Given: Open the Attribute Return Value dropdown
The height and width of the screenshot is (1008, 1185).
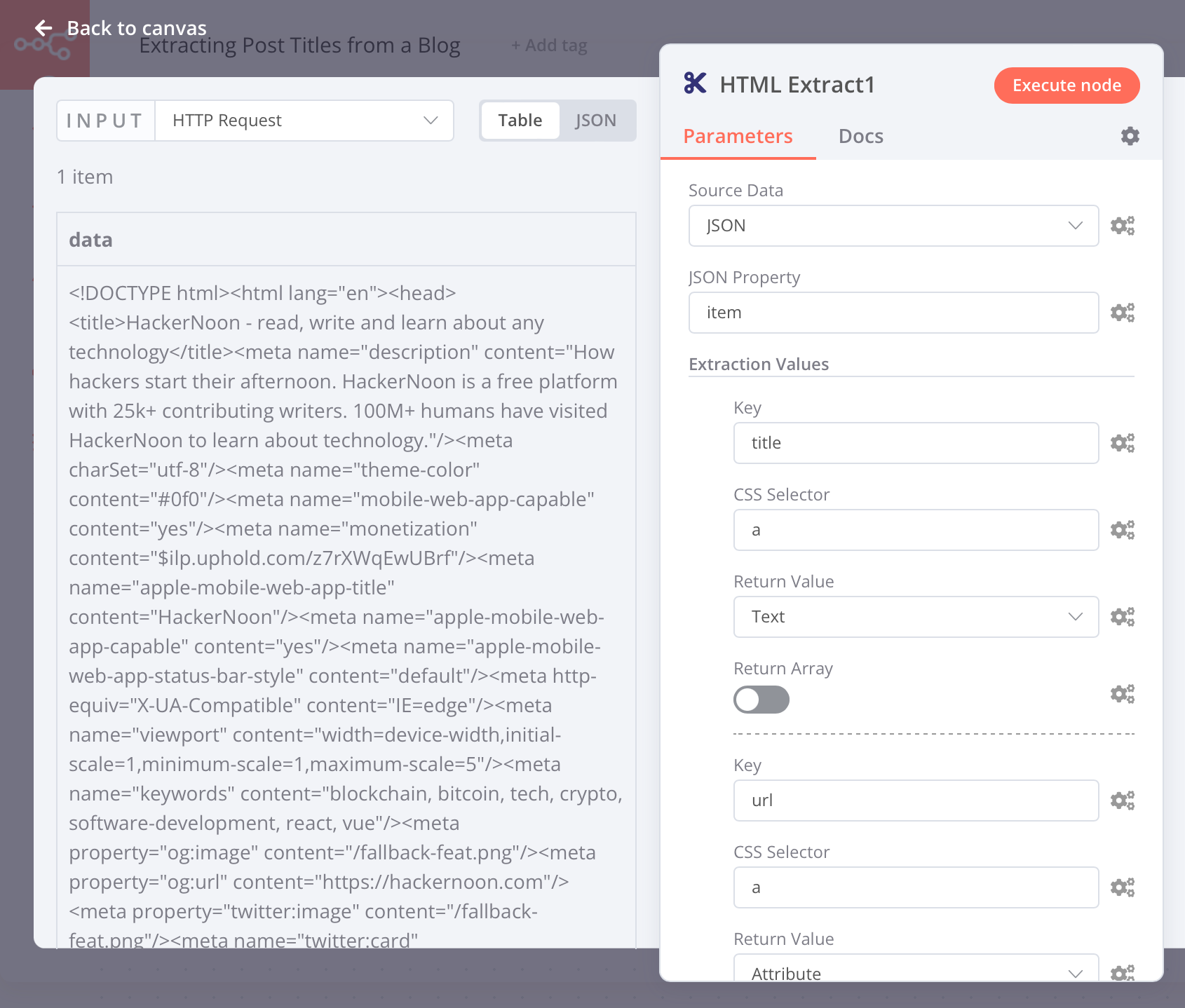Looking at the screenshot, I should click(x=915, y=973).
